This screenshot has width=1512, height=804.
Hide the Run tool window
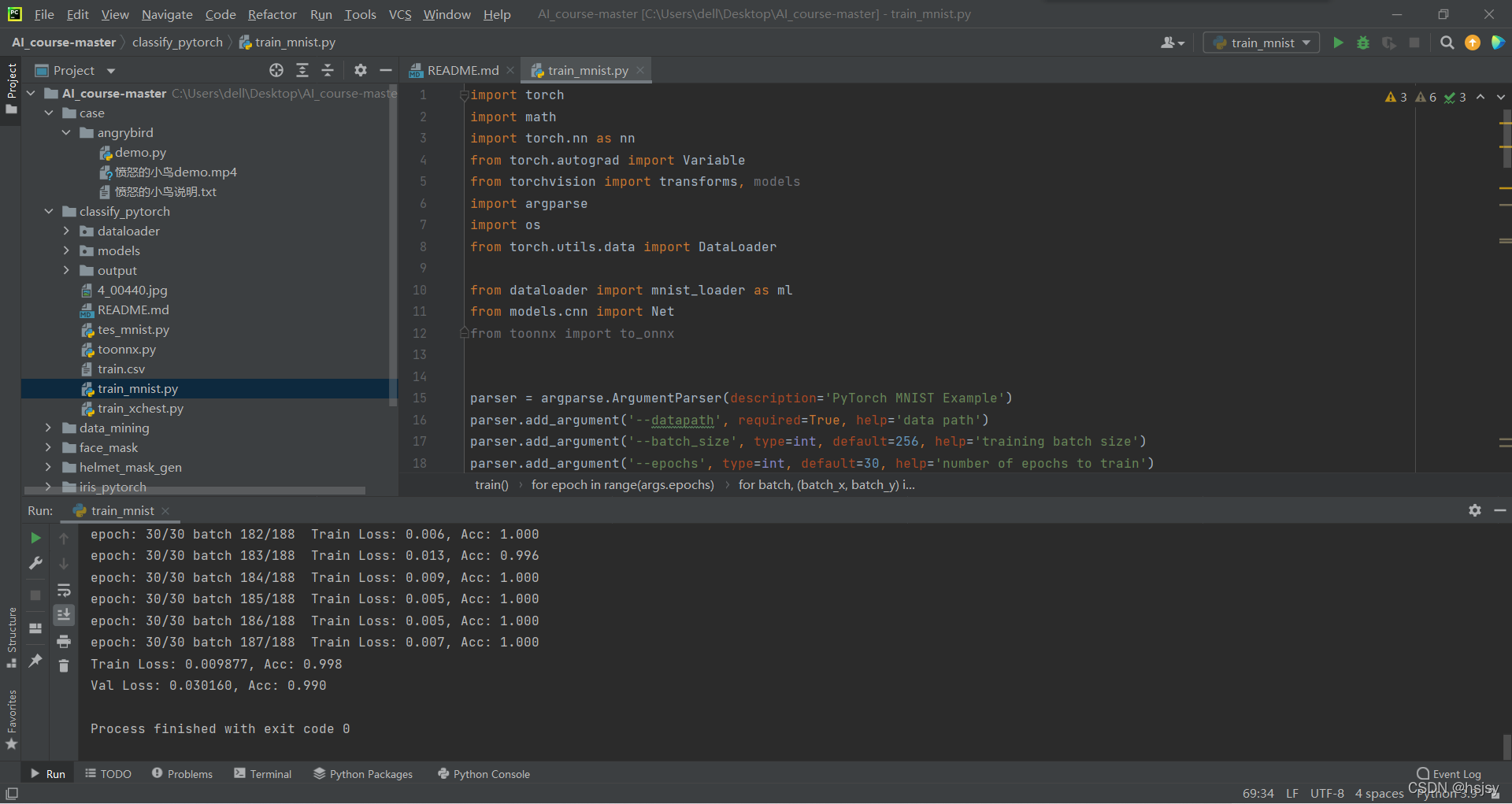click(x=1500, y=510)
